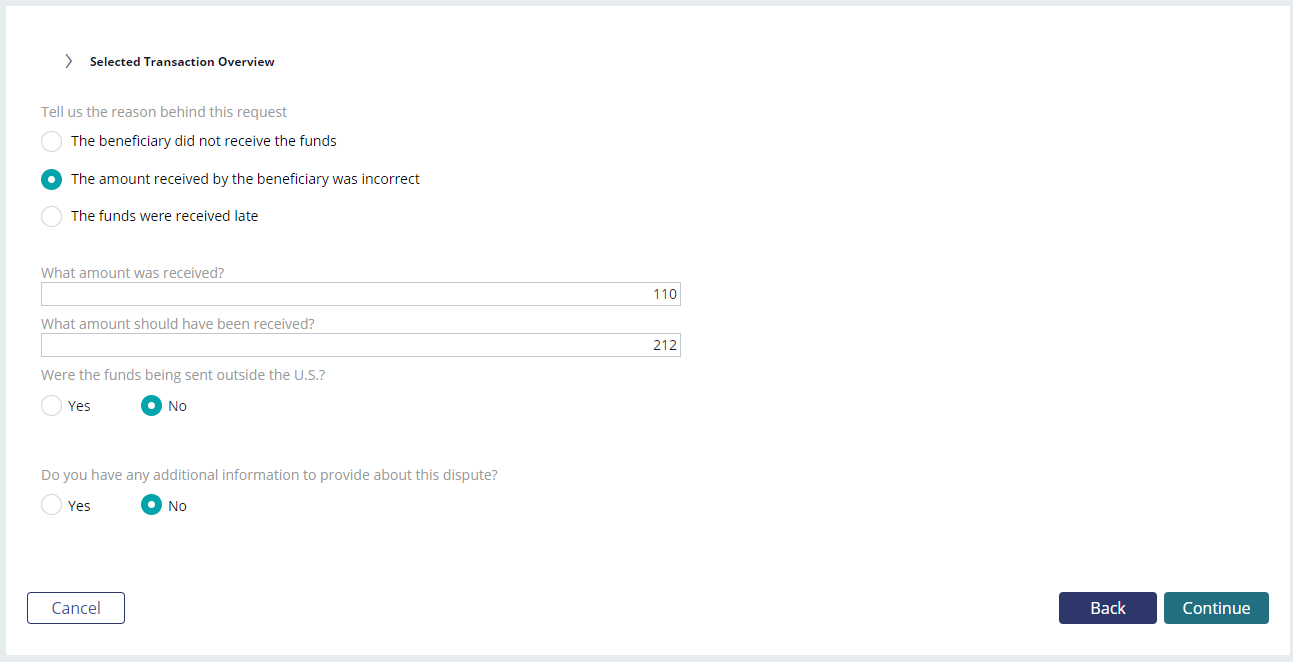This screenshot has height=662, width=1293.
Task: Expand the Selected Transaction Overview chevron
Action: click(x=68, y=61)
